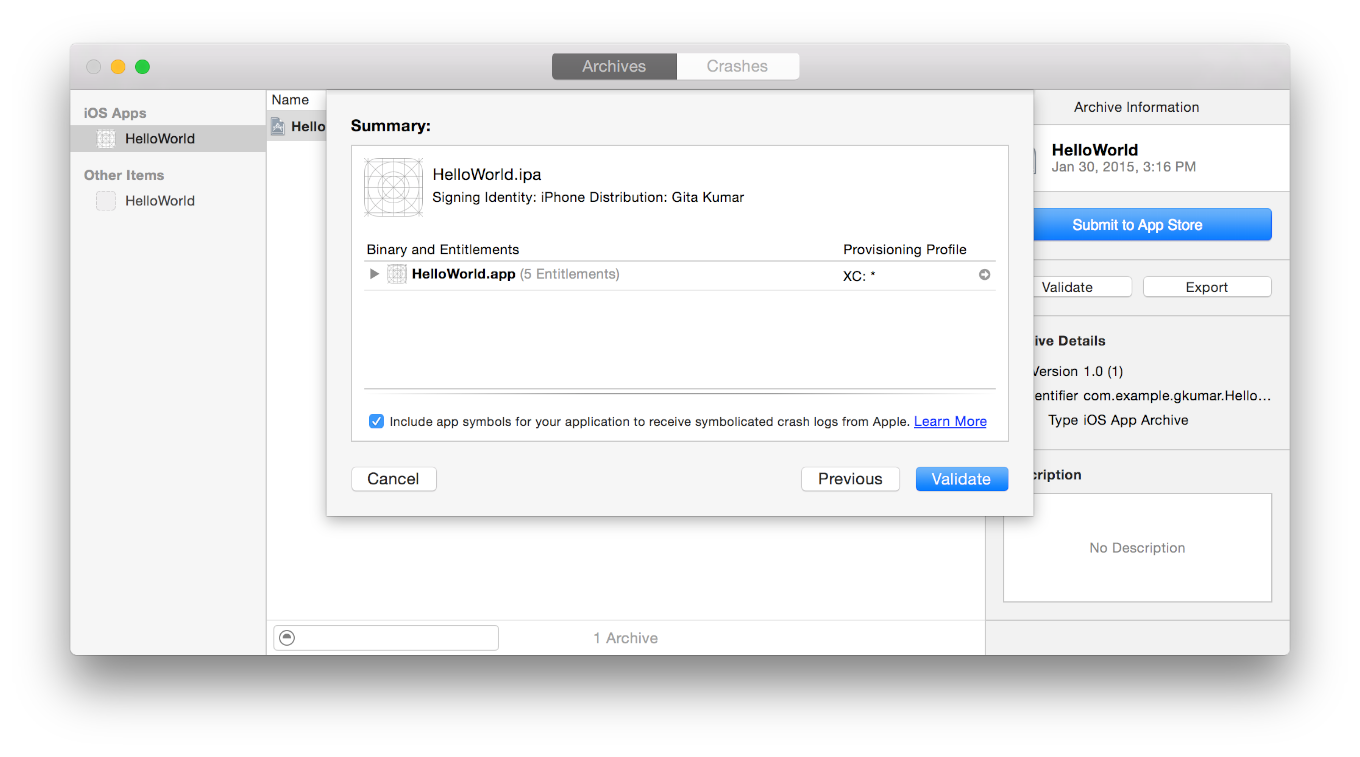This screenshot has height=757, width=1360.
Task: Uncheck Include app symbols checkbox
Action: click(x=376, y=421)
